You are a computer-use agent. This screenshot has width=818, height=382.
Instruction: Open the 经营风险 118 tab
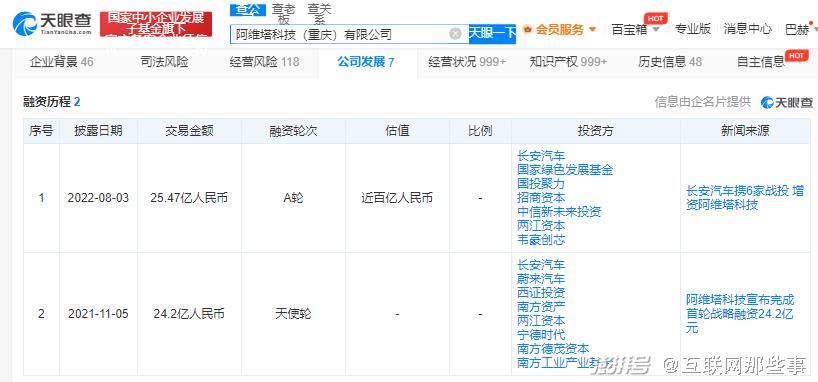tap(264, 62)
